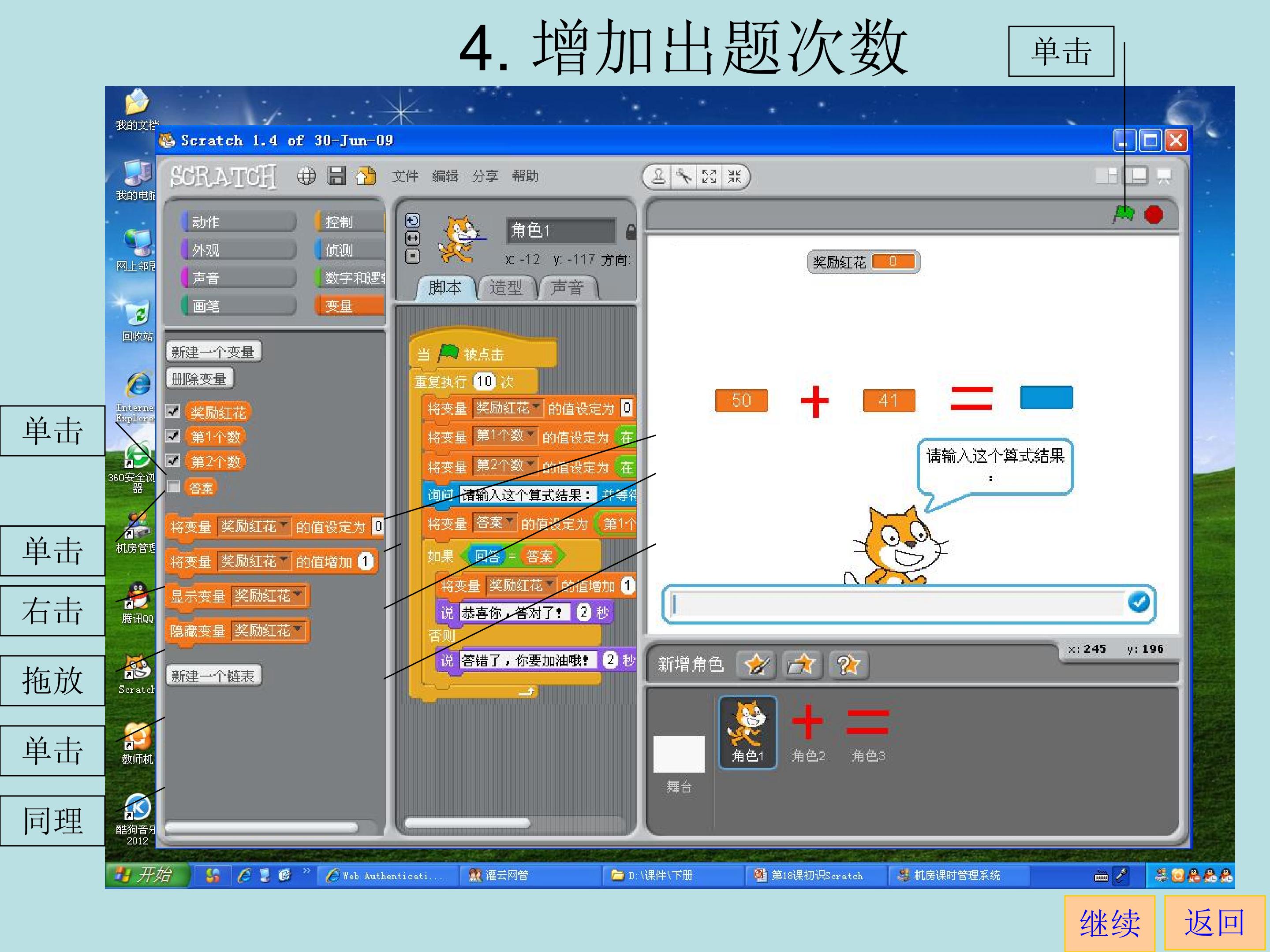Enable the 答案 variable checkbox
The width and height of the screenshot is (1270, 952).
coord(173,487)
